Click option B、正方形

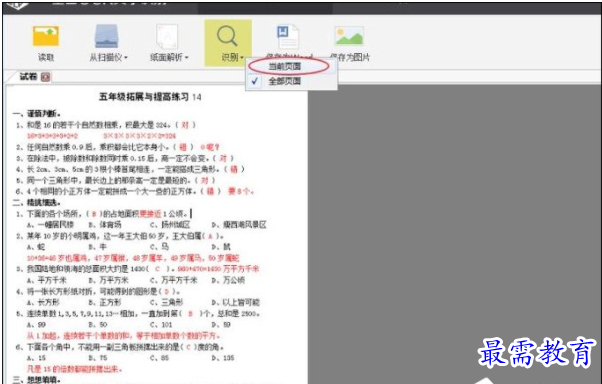[105, 303]
